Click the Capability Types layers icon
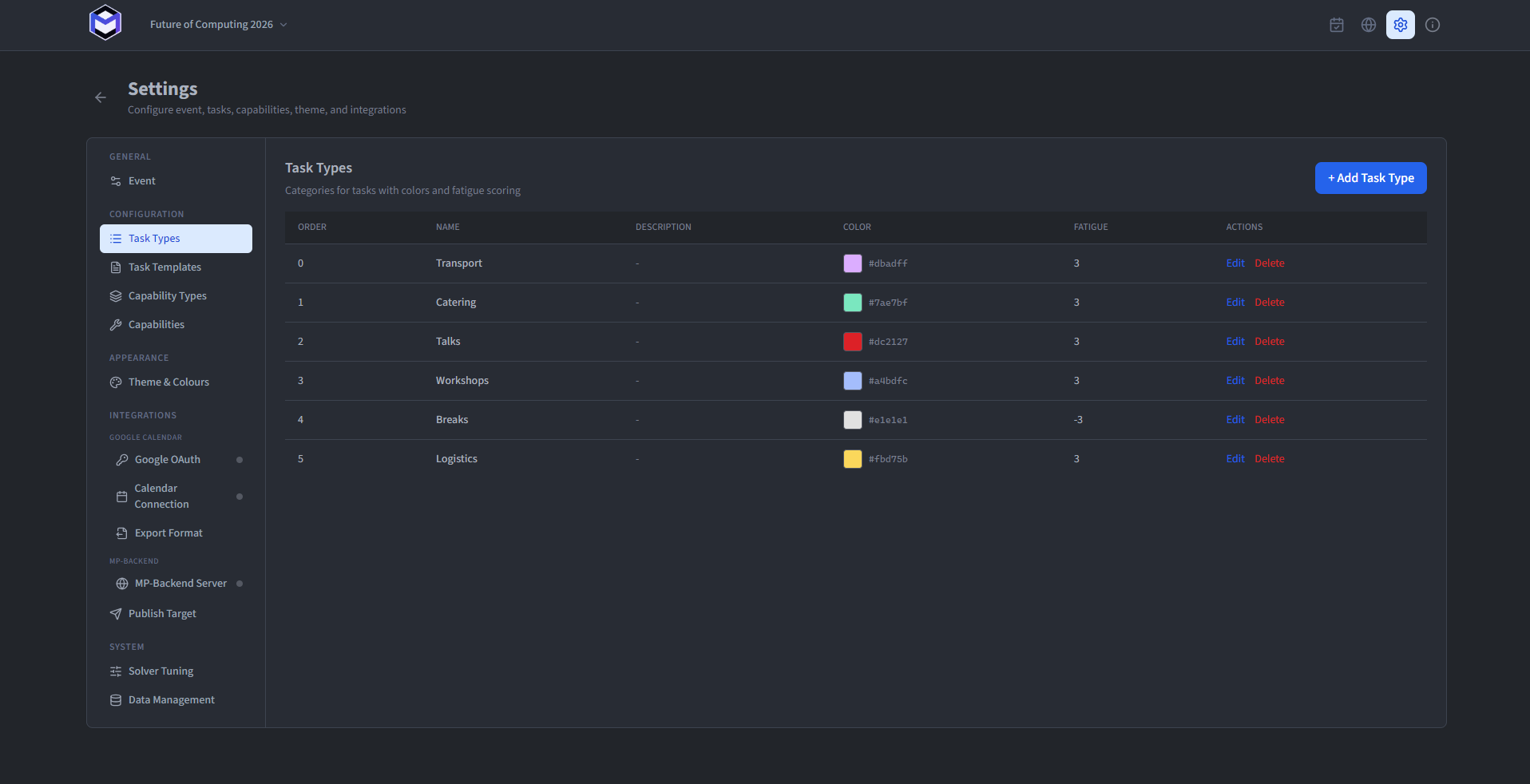 coord(116,296)
